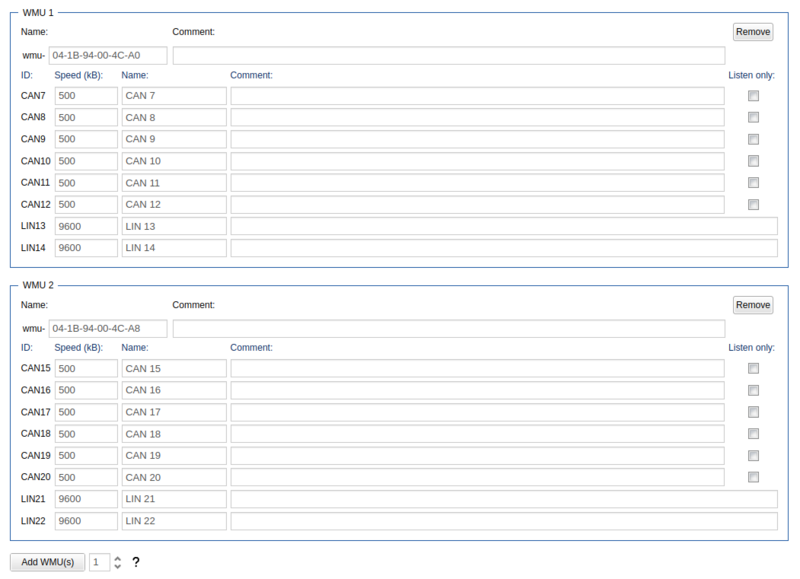Check Listen only for CAN12

(753, 205)
